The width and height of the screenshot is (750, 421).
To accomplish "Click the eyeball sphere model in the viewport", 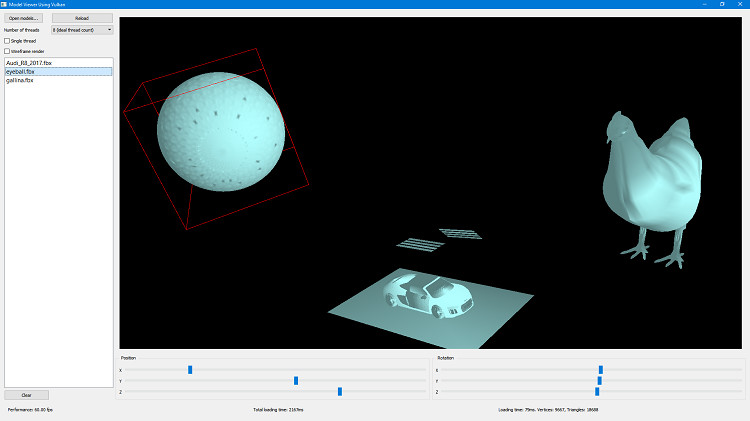I will (x=220, y=133).
